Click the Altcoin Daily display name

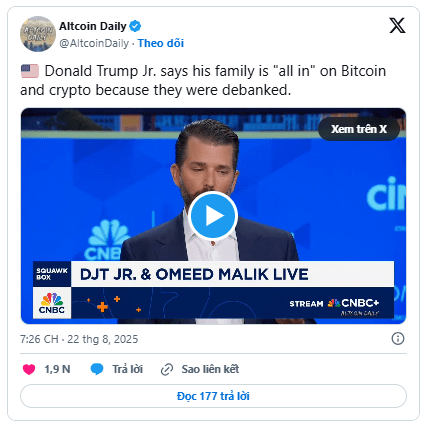click(93, 26)
